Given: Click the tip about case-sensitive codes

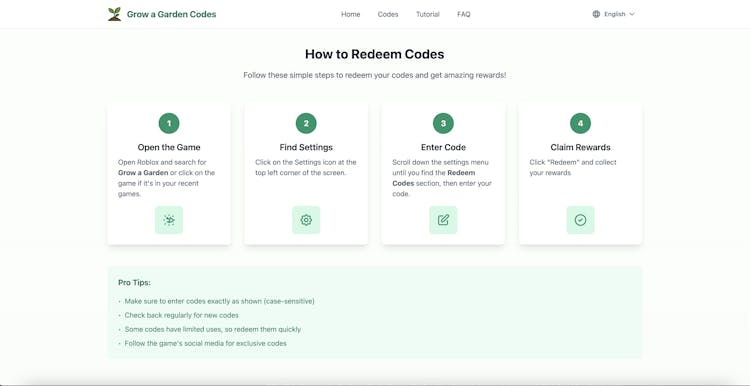Looking at the screenshot, I should pos(220,301).
